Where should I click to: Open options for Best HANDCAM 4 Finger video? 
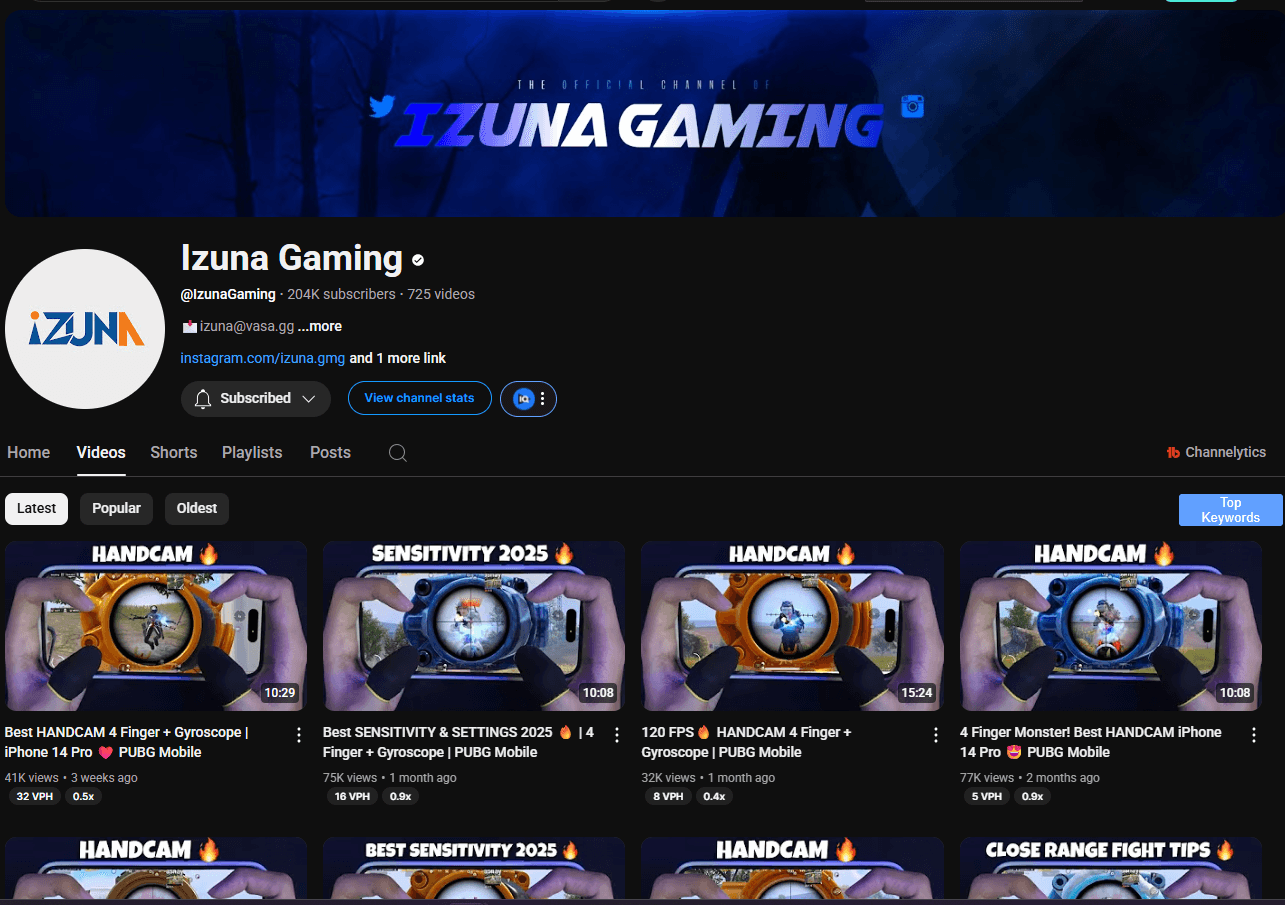(x=298, y=735)
